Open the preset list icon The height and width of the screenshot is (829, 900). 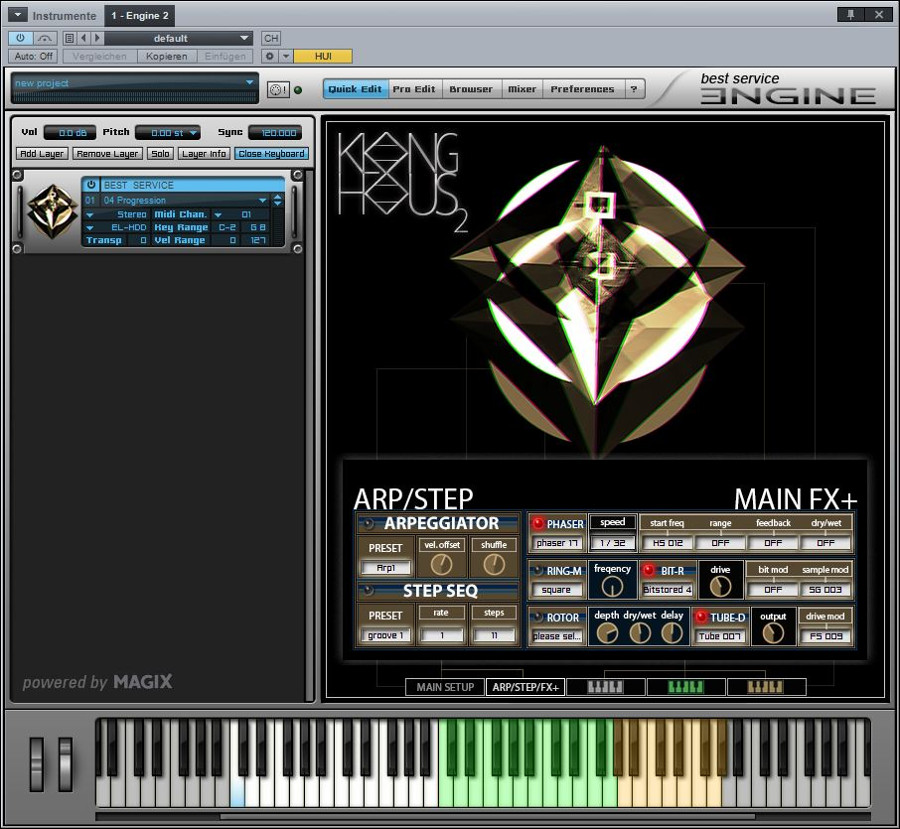click(69, 38)
